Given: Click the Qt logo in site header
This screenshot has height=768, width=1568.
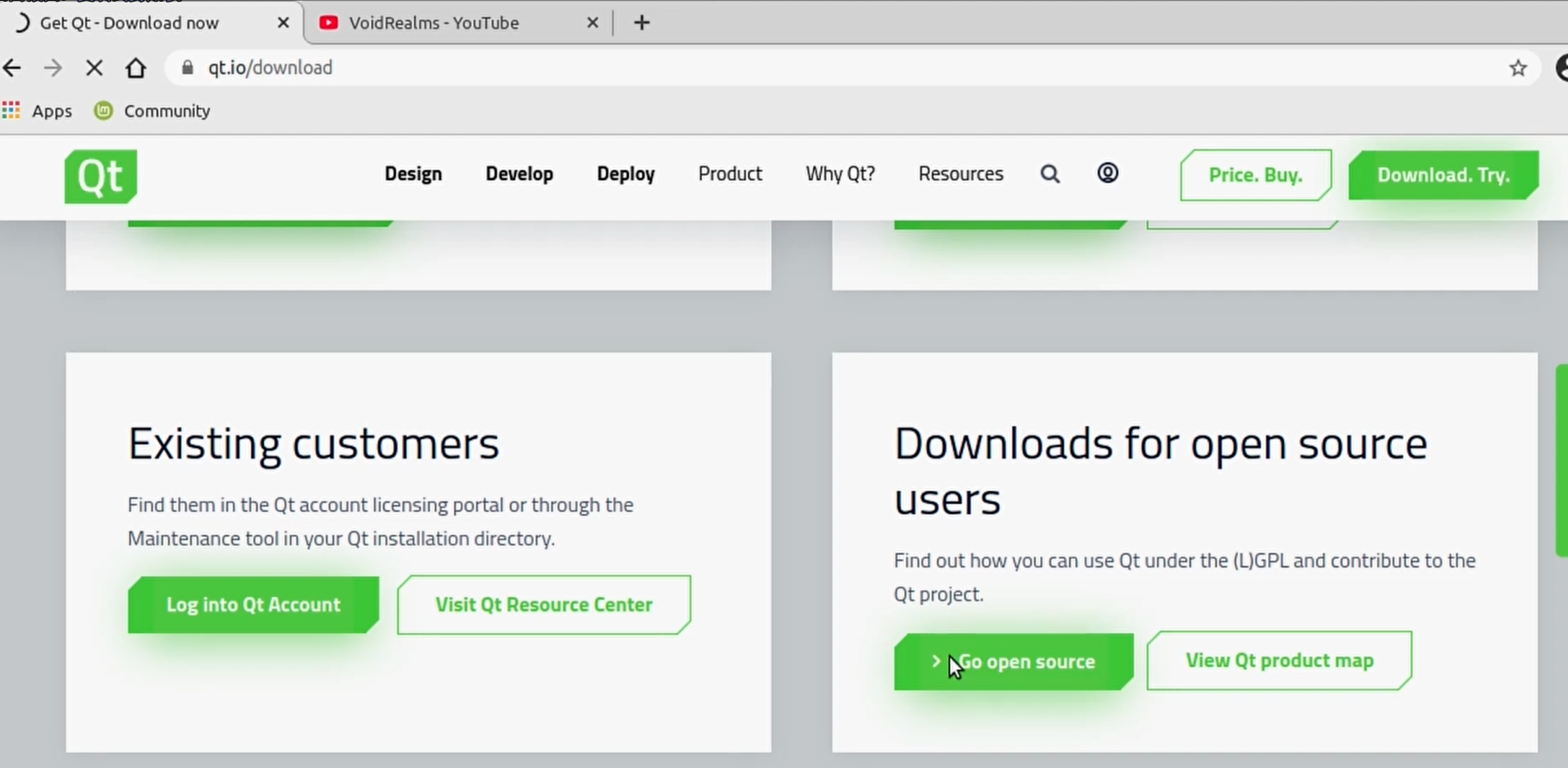Looking at the screenshot, I should pyautogui.click(x=100, y=177).
